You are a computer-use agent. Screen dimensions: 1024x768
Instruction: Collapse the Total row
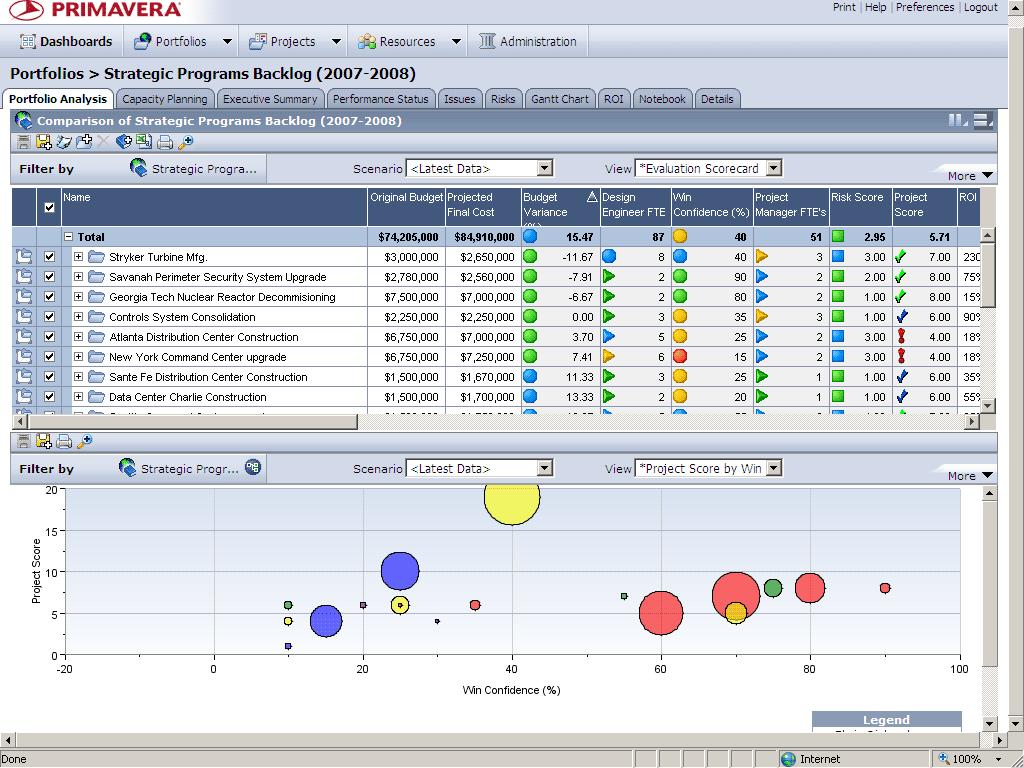[69, 237]
